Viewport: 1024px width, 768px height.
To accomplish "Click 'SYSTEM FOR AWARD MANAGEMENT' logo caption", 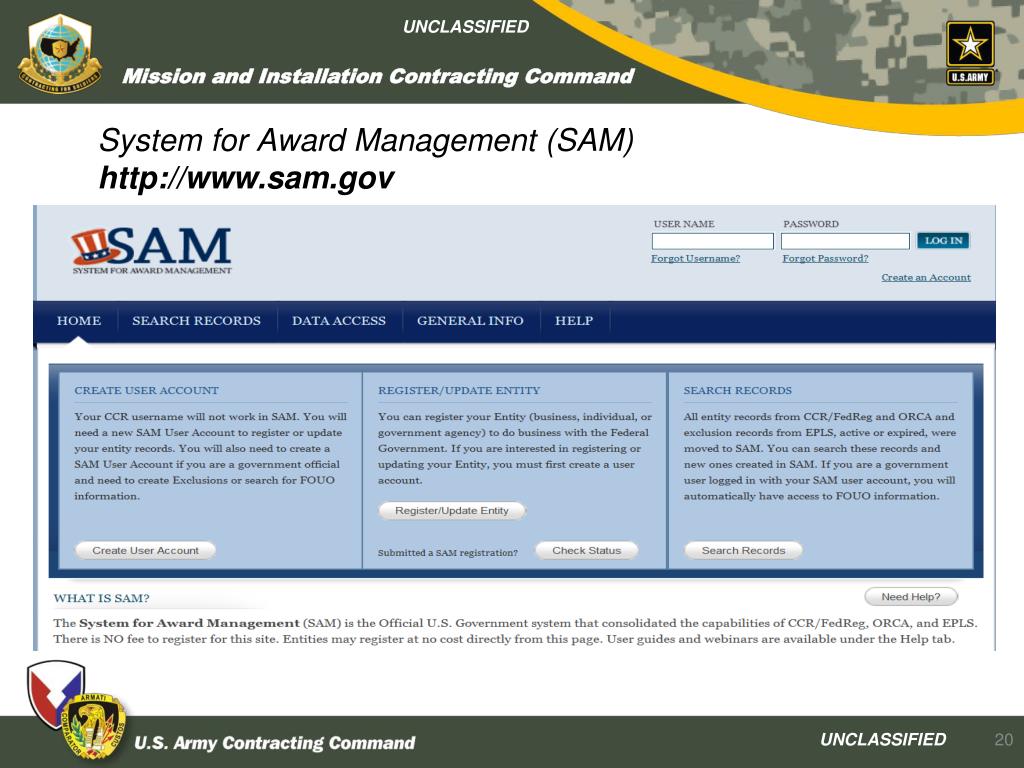I will (152, 270).
